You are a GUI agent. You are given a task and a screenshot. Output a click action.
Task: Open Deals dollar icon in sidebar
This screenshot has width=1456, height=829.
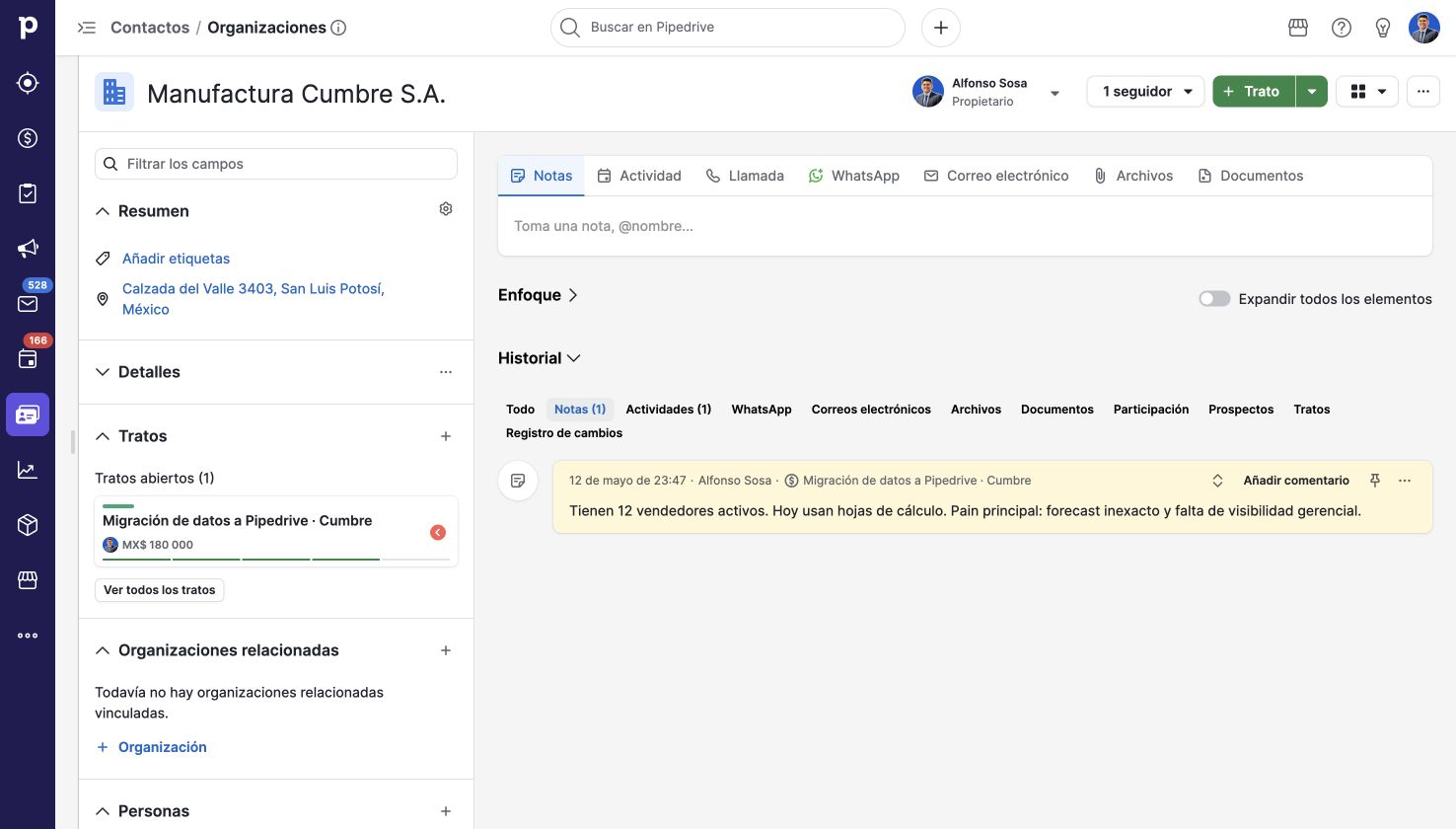pyautogui.click(x=28, y=138)
